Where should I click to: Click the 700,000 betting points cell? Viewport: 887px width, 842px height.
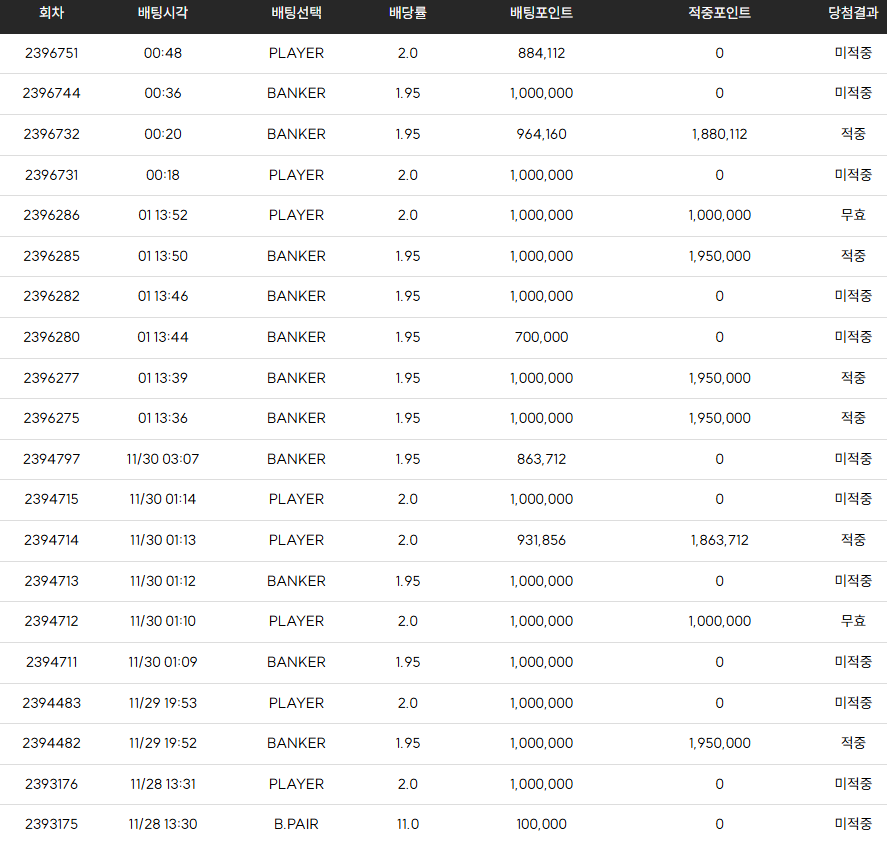pos(541,337)
